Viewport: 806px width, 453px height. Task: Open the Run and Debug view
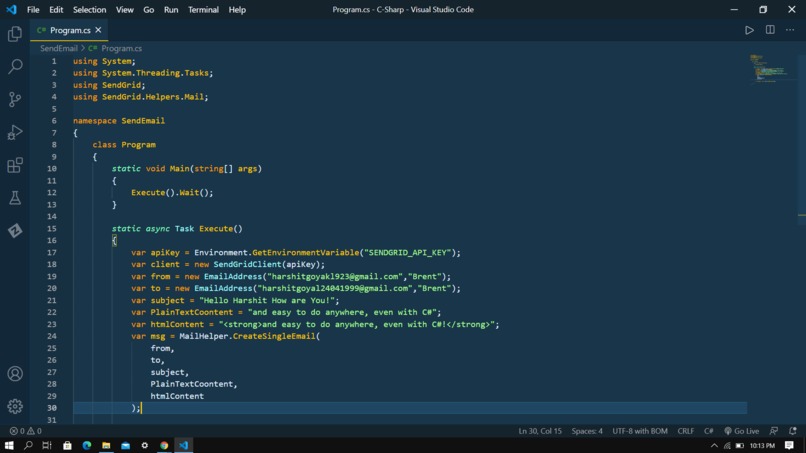click(15, 132)
